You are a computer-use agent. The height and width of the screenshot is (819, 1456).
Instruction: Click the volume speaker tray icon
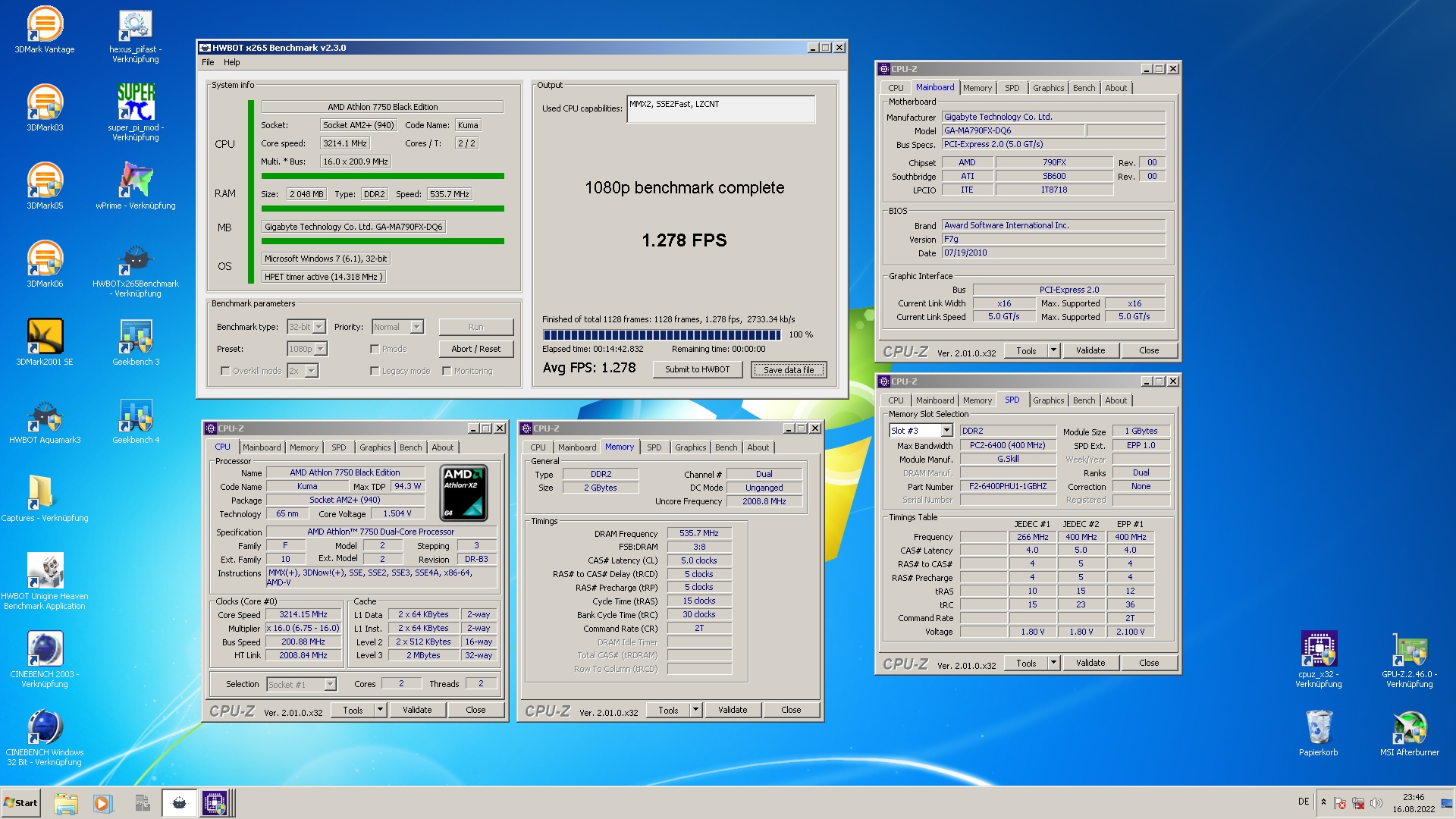tap(1376, 803)
